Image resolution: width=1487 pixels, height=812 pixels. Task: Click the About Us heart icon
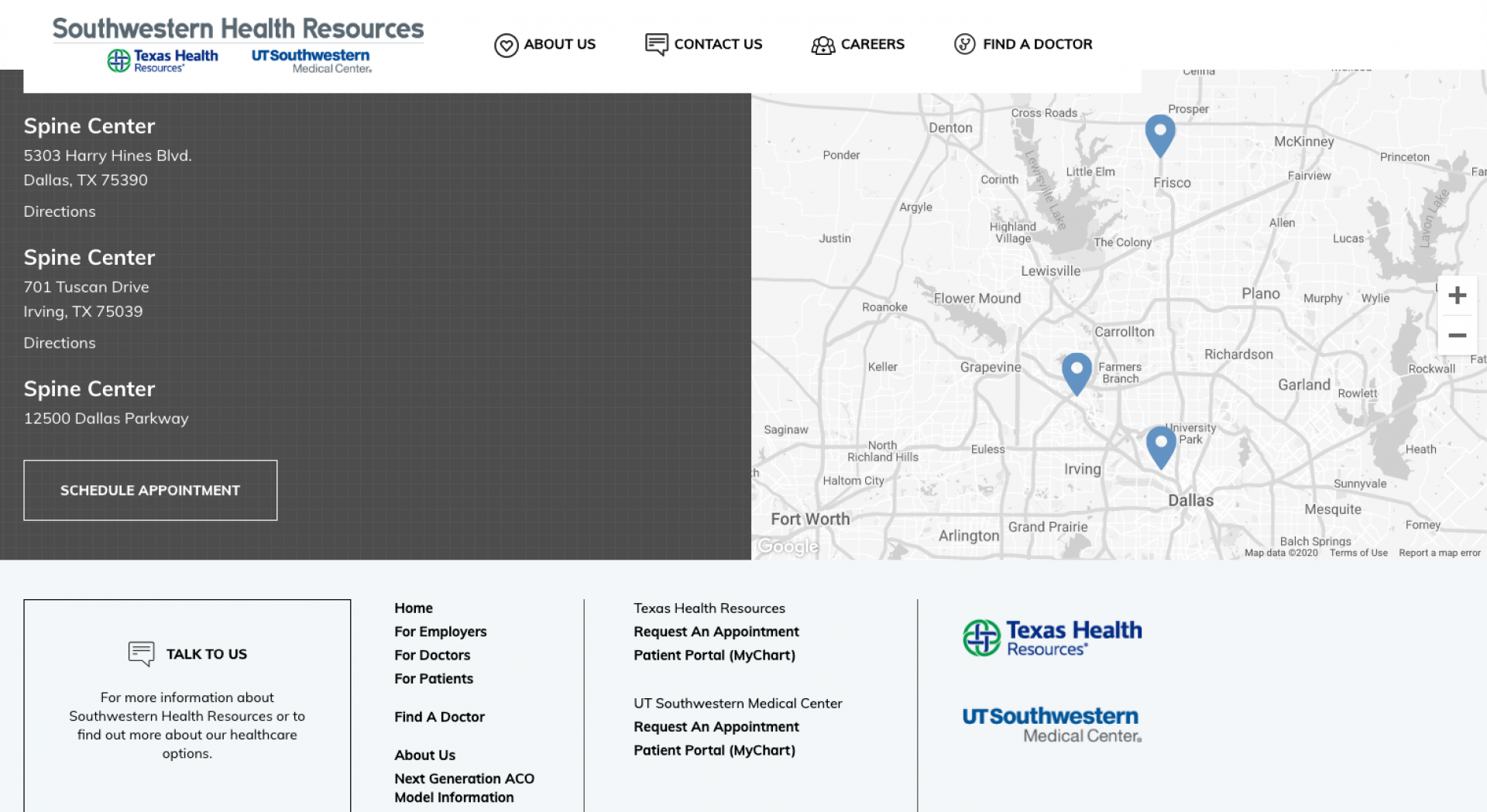(506, 45)
